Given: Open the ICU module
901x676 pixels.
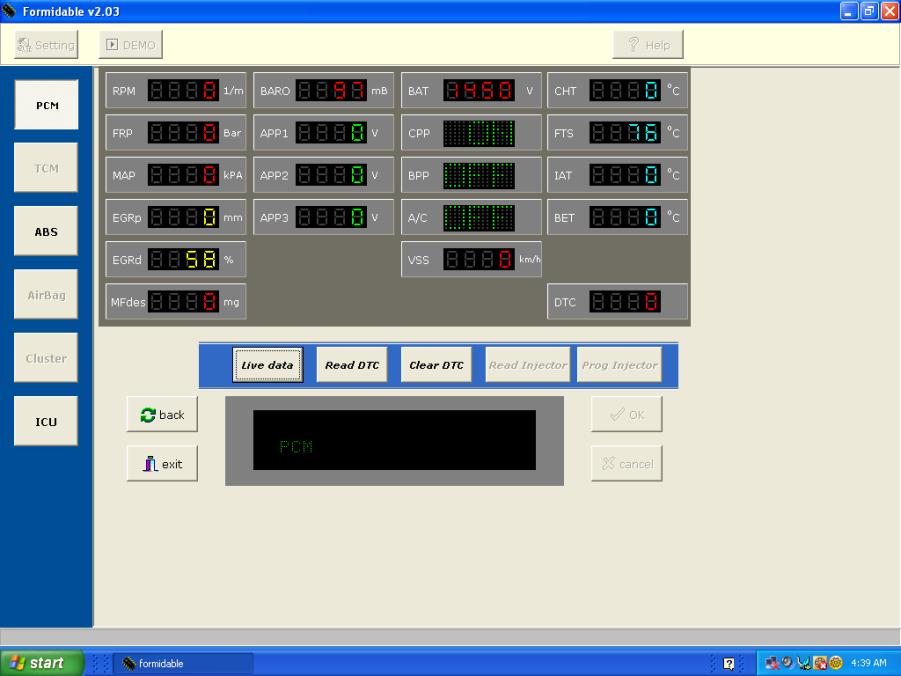Looking at the screenshot, I should click(x=46, y=422).
